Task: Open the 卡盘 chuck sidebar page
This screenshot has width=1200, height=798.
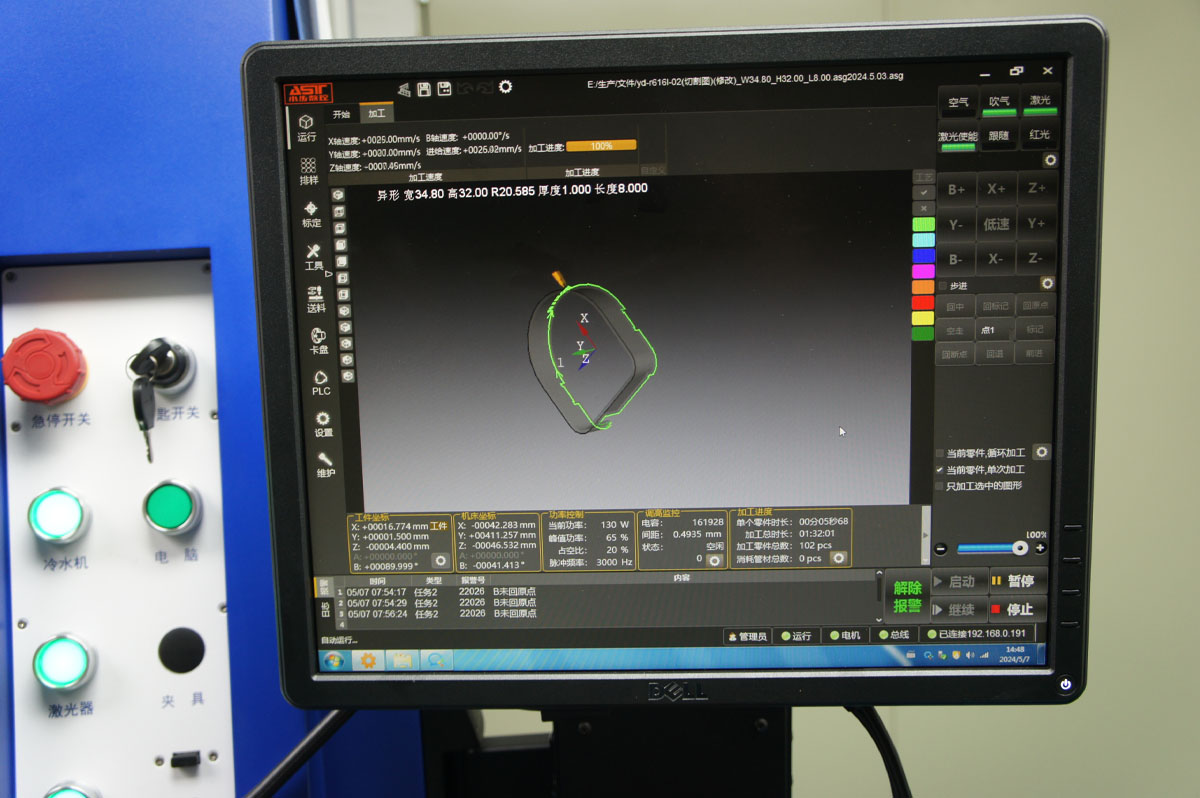Action: pyautogui.click(x=319, y=341)
